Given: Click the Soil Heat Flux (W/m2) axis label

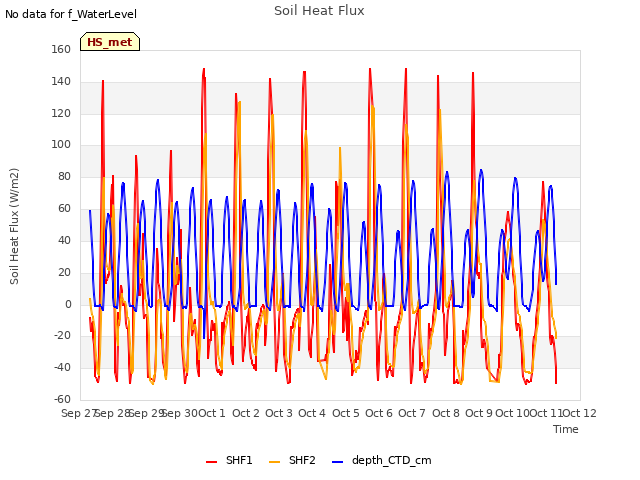Looking at the screenshot, I should click(x=14, y=226).
